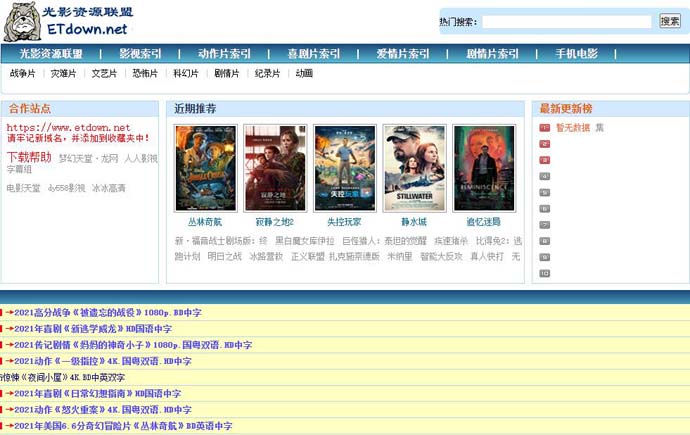This screenshot has height=435, width=690.
Task: Click rank 1 badge in 最新更新榜
Action: (545, 128)
